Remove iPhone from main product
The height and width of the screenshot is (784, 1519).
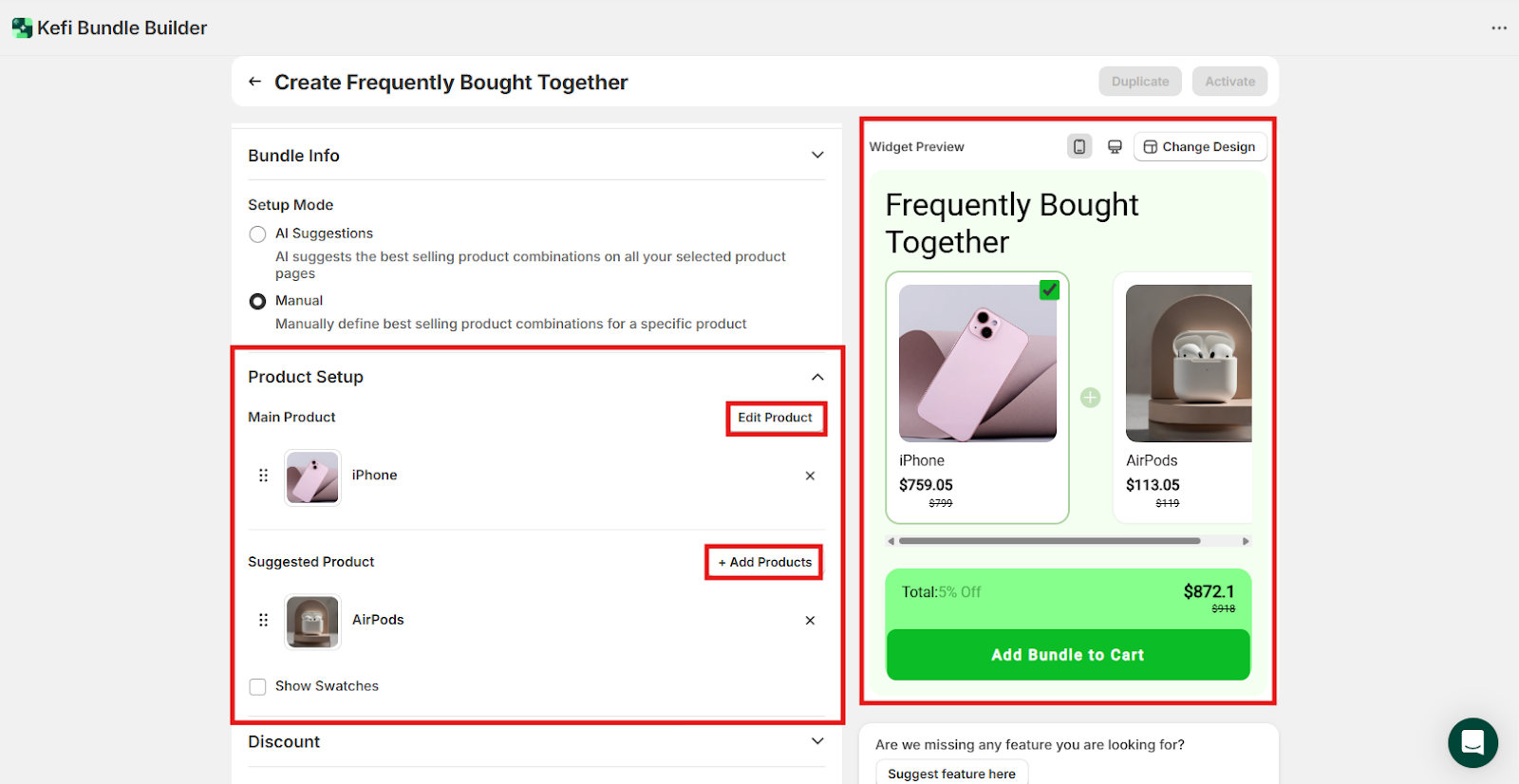810,476
